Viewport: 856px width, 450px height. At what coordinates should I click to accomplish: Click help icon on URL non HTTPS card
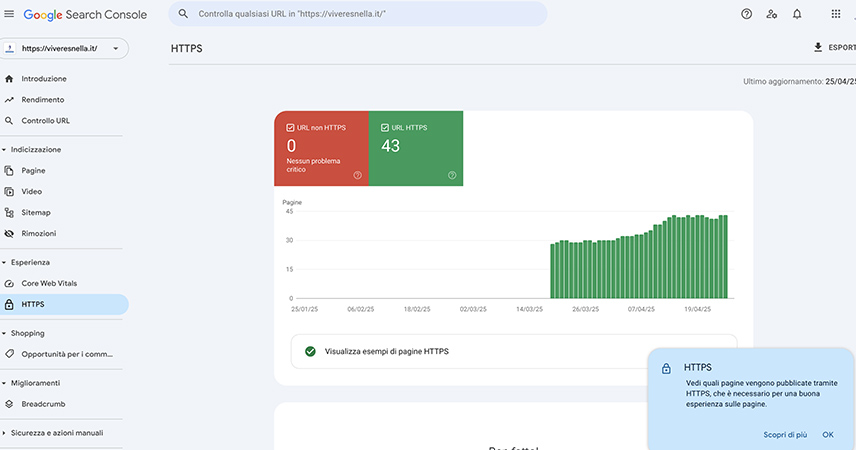[x=357, y=175]
